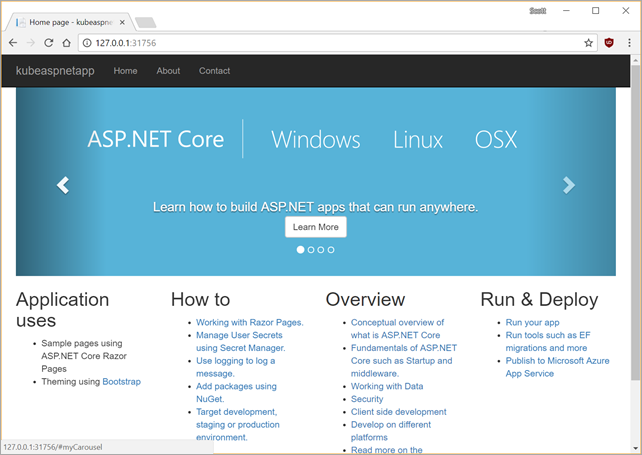The image size is (642, 455).
Task: Open About in the navbar
Action: tap(168, 71)
